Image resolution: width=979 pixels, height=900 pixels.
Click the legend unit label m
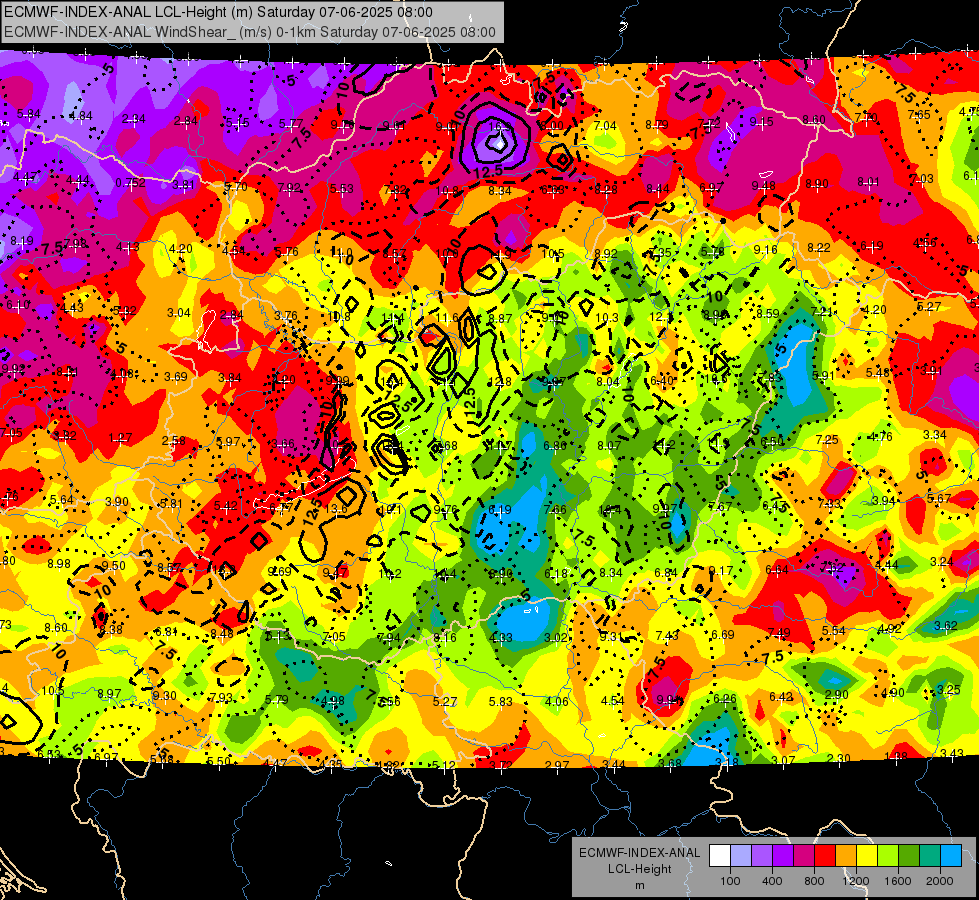639,885
